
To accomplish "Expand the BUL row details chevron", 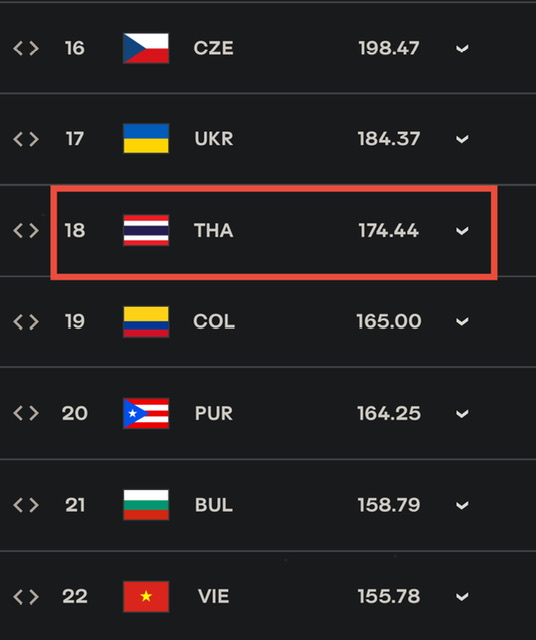I will (x=462, y=506).
